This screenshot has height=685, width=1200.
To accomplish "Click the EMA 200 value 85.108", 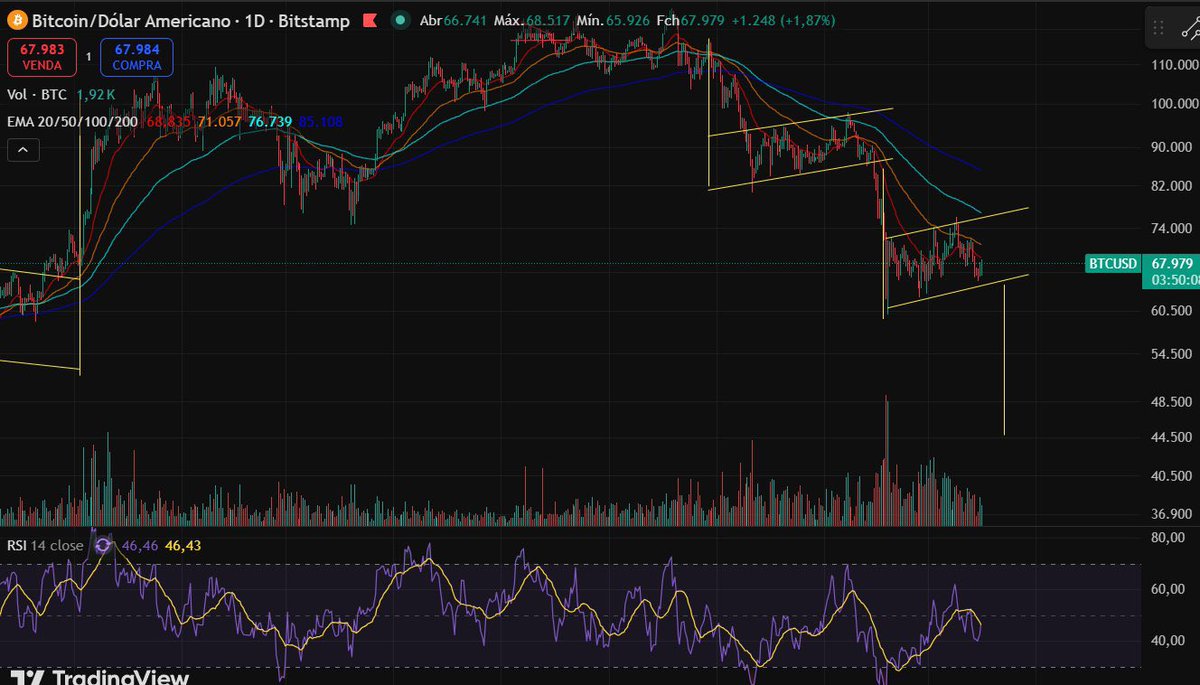I will pyautogui.click(x=319, y=121).
